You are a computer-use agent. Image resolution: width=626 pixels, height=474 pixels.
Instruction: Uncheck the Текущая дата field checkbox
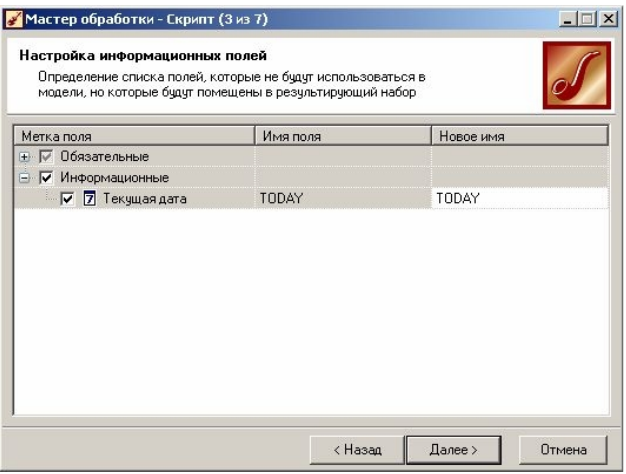coord(67,198)
